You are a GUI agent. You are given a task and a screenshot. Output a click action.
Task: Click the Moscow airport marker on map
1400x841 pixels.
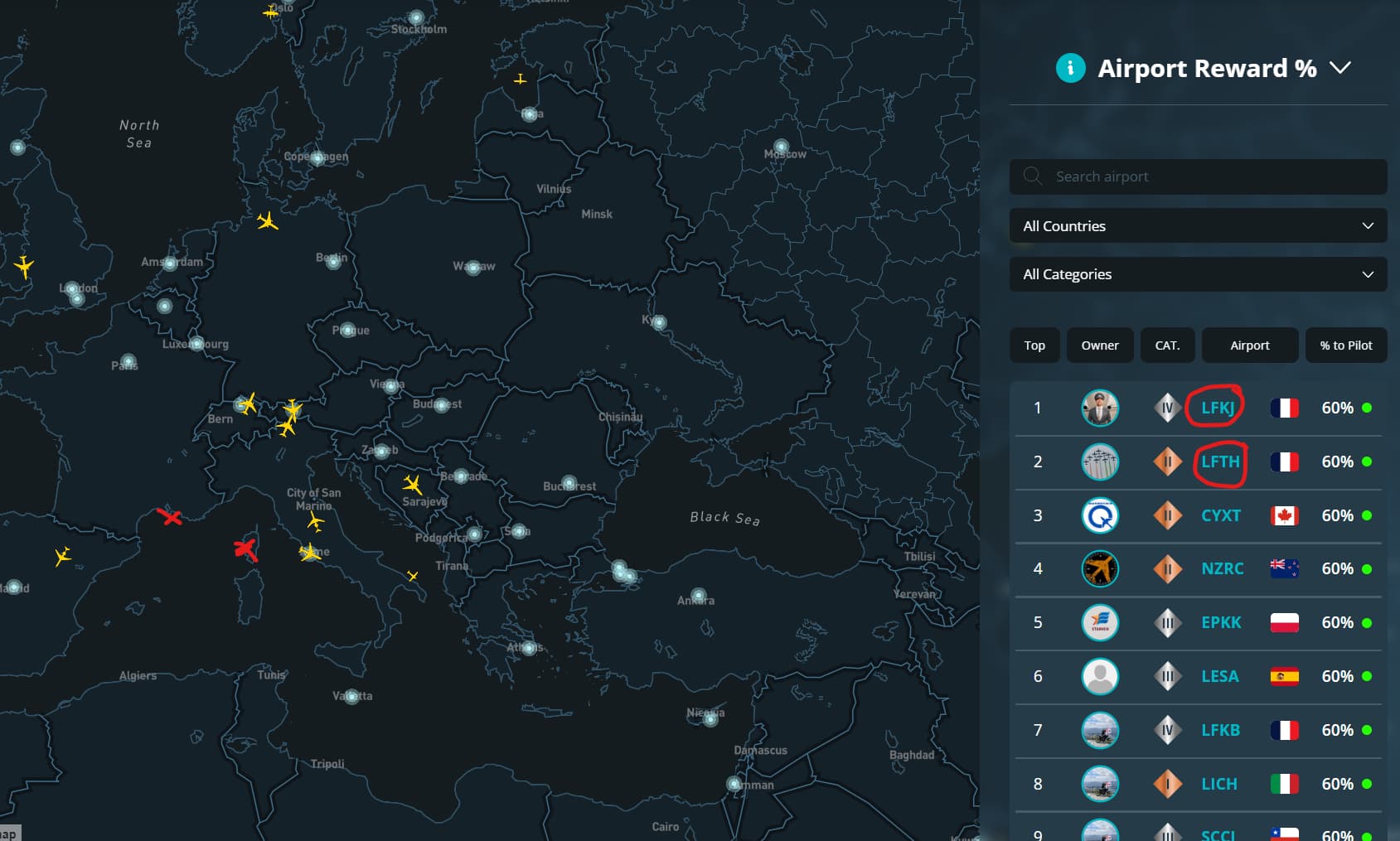[x=781, y=147]
